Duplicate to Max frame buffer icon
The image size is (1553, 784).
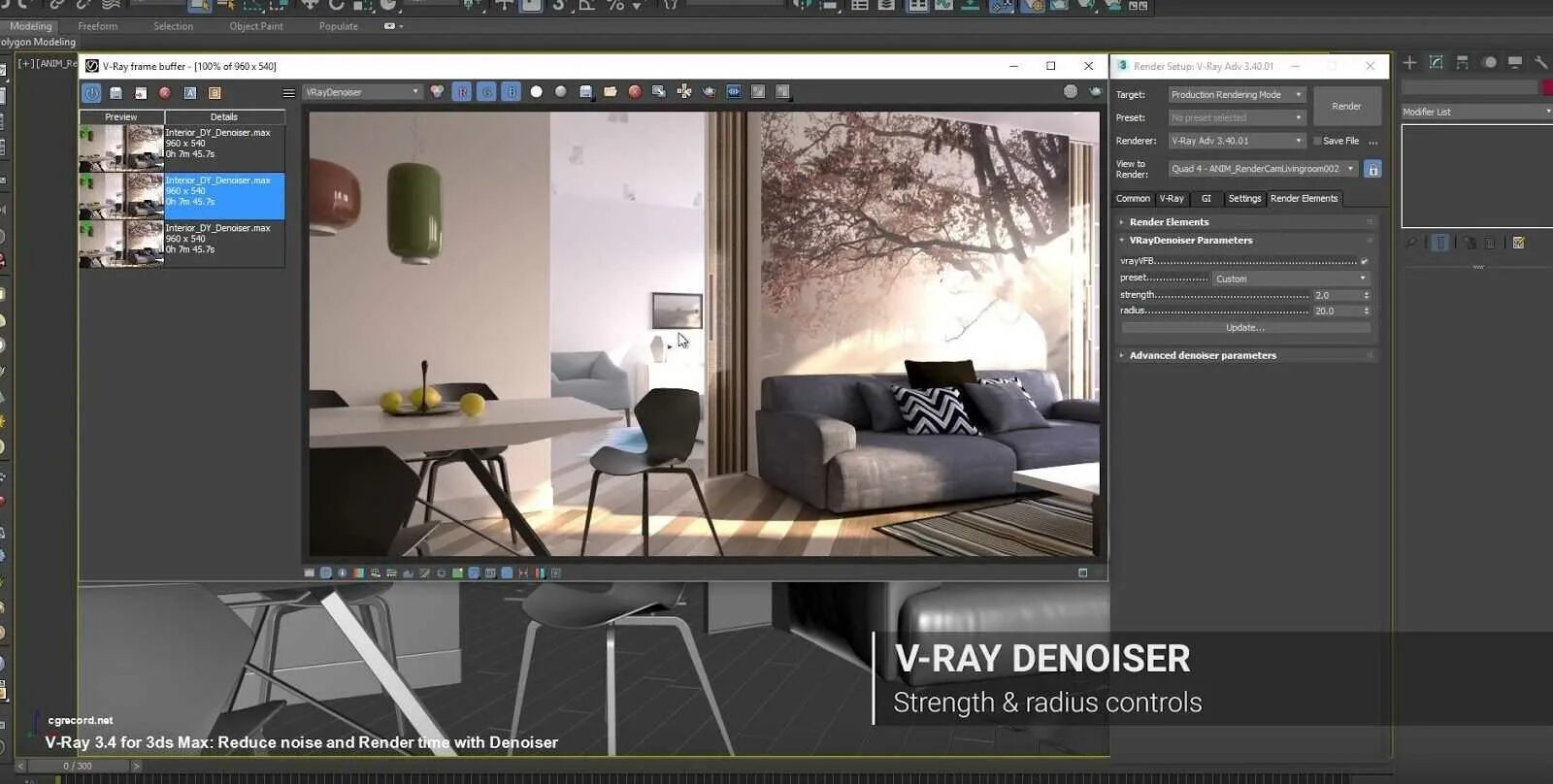[x=659, y=91]
